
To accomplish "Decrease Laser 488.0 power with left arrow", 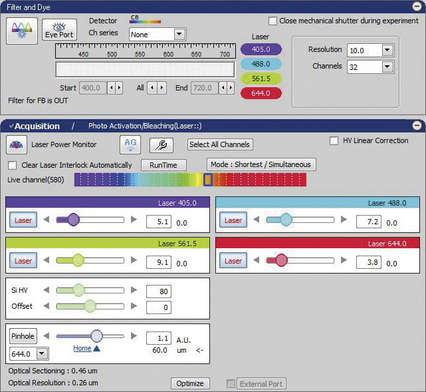I will (257, 220).
